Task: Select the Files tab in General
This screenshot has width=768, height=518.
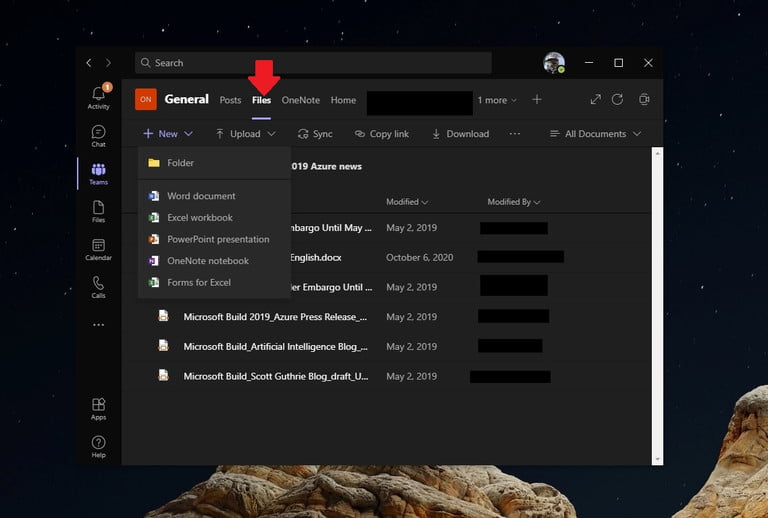Action: [262, 100]
